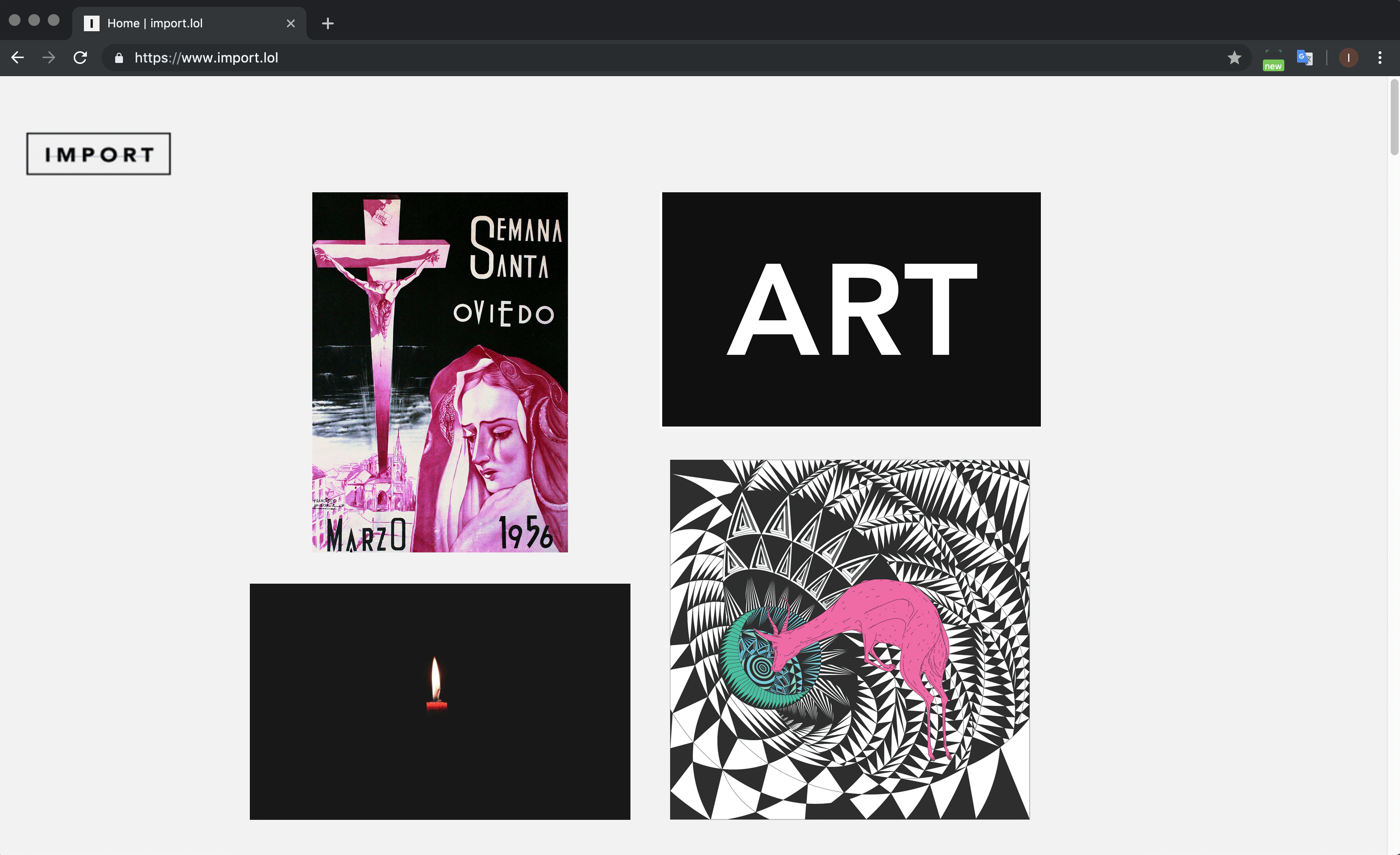Click the green macOS window button
Screen dimensions: 1400x855
coord(53,20)
